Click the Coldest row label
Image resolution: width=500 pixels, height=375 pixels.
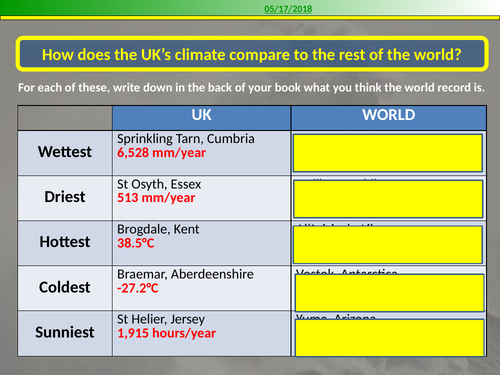[x=65, y=287]
